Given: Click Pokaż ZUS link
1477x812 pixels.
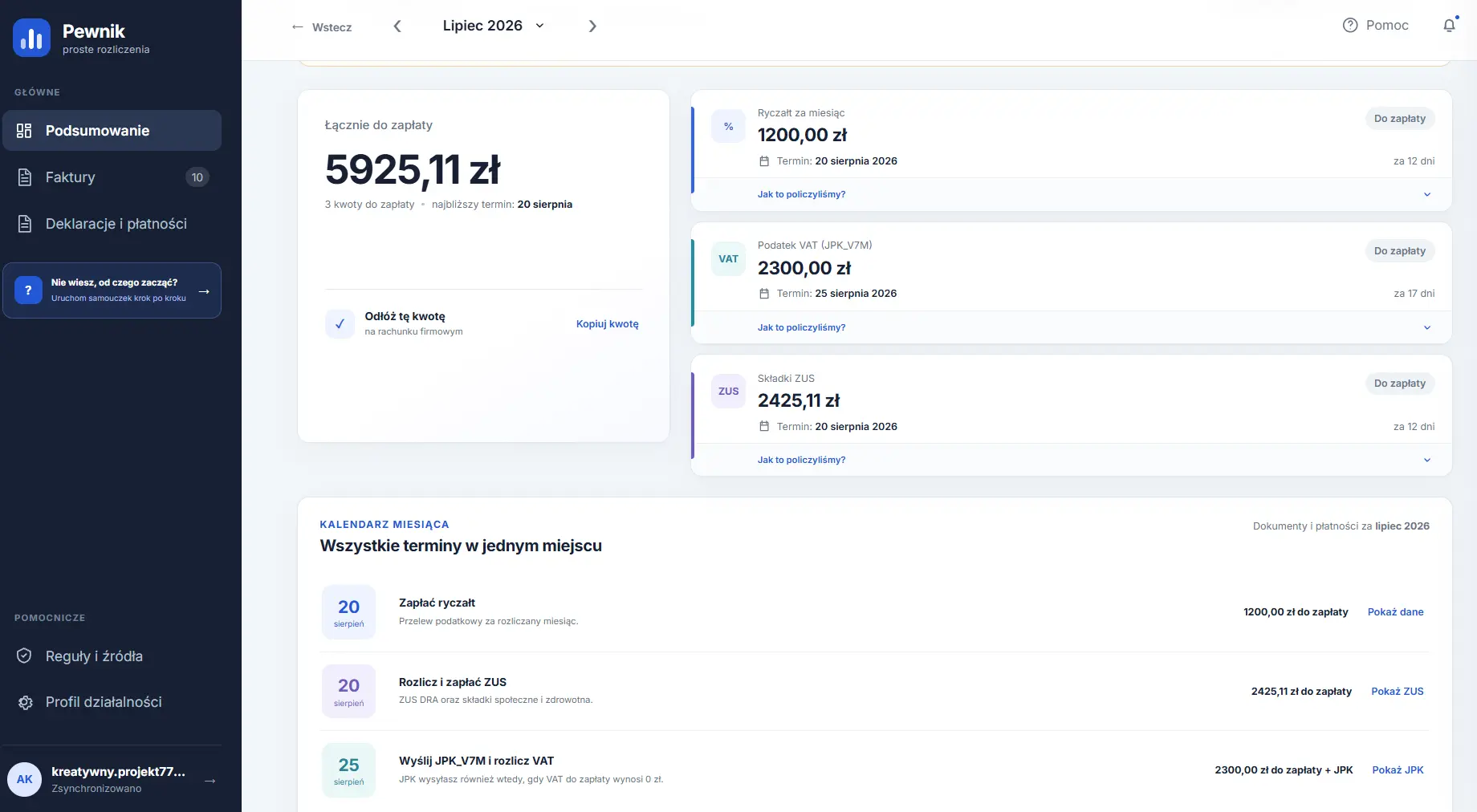Looking at the screenshot, I should (1398, 692).
